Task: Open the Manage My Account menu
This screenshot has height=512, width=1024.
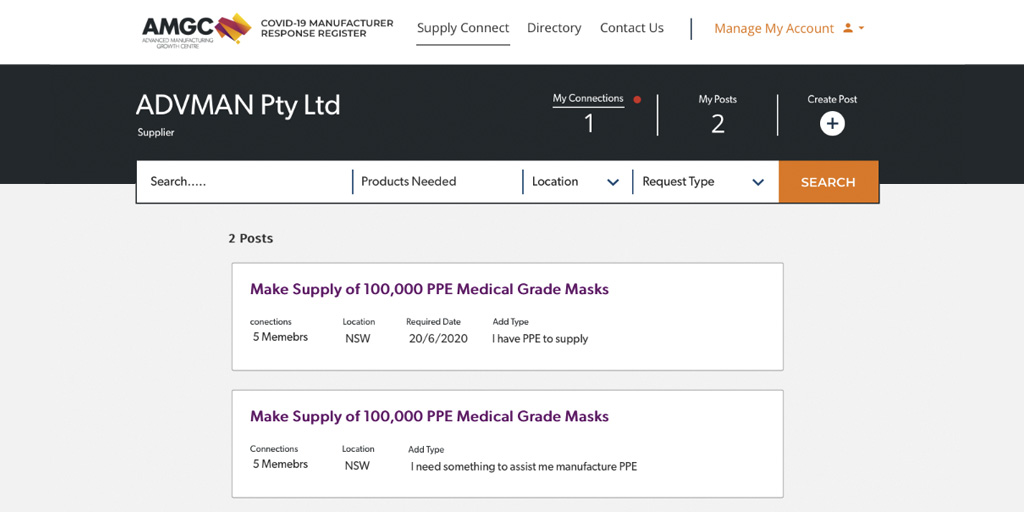Action: 774,28
